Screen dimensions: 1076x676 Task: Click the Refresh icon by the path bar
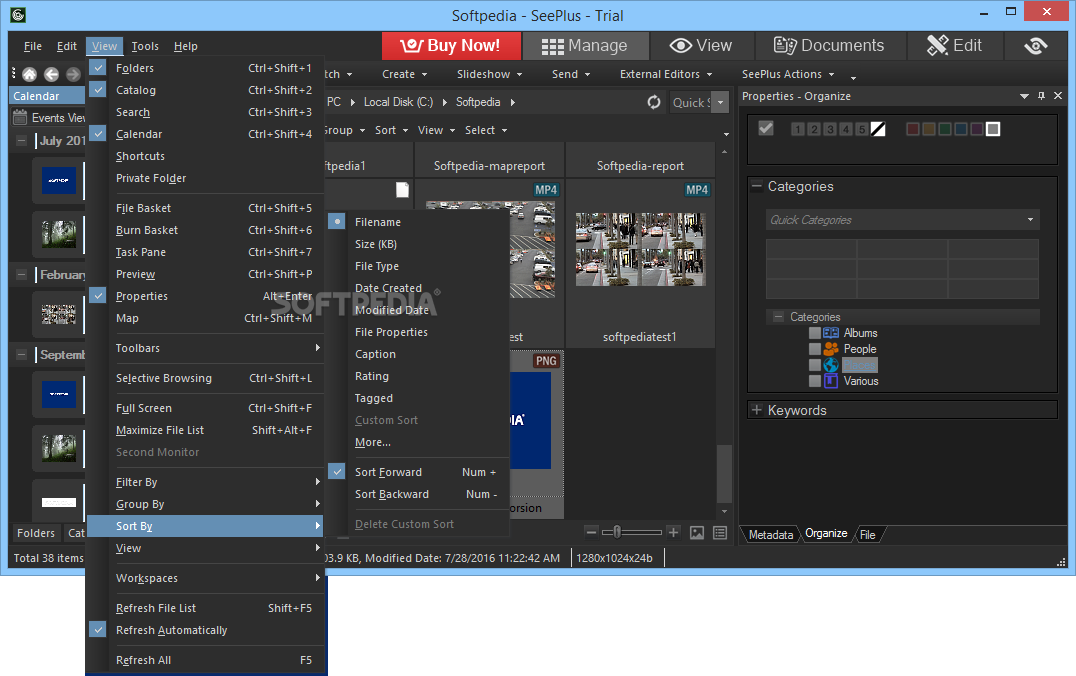coord(654,102)
